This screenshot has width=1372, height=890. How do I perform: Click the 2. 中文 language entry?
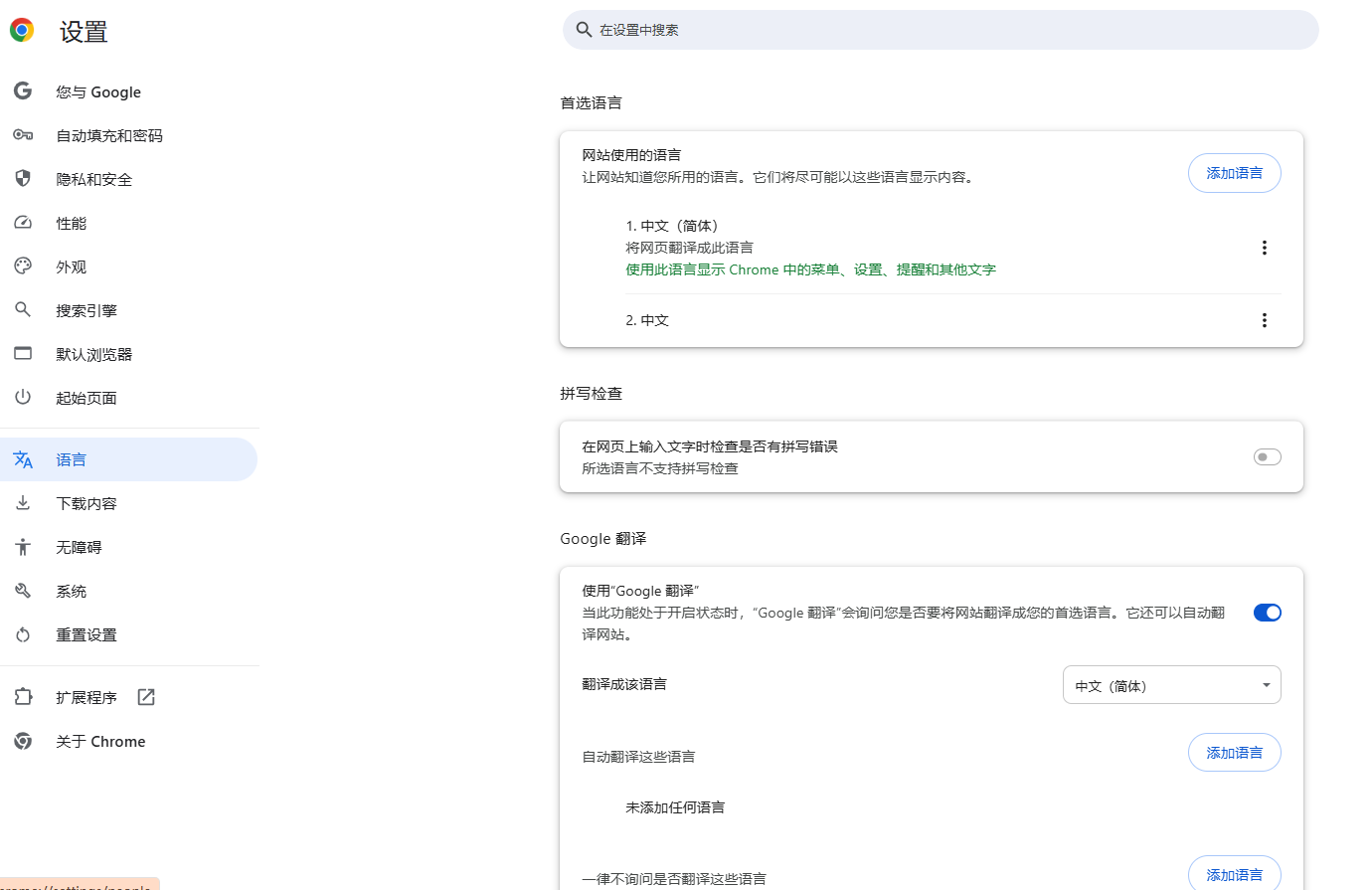[647, 320]
